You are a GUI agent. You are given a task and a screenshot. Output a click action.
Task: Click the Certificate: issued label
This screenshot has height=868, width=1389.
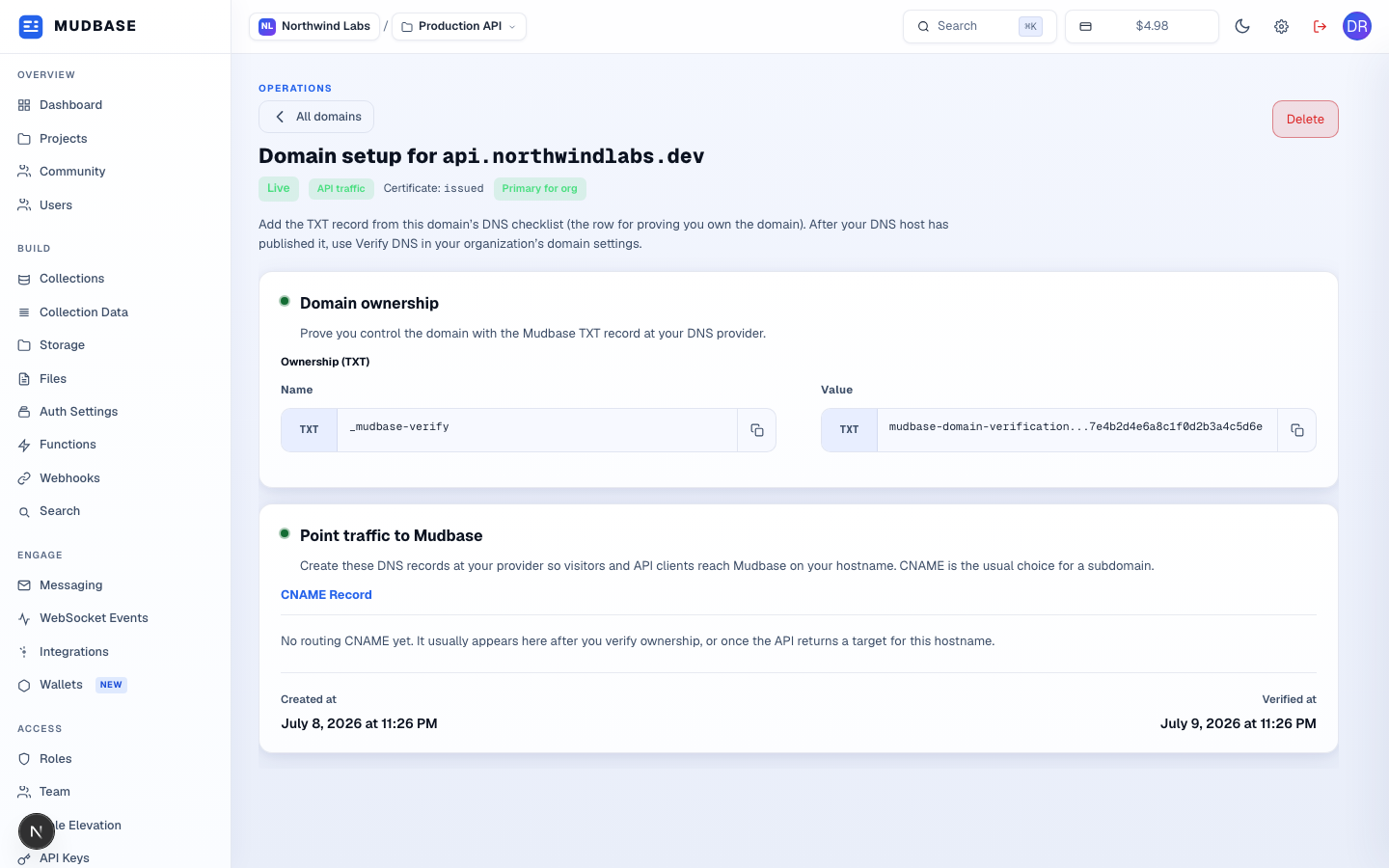pos(434,189)
